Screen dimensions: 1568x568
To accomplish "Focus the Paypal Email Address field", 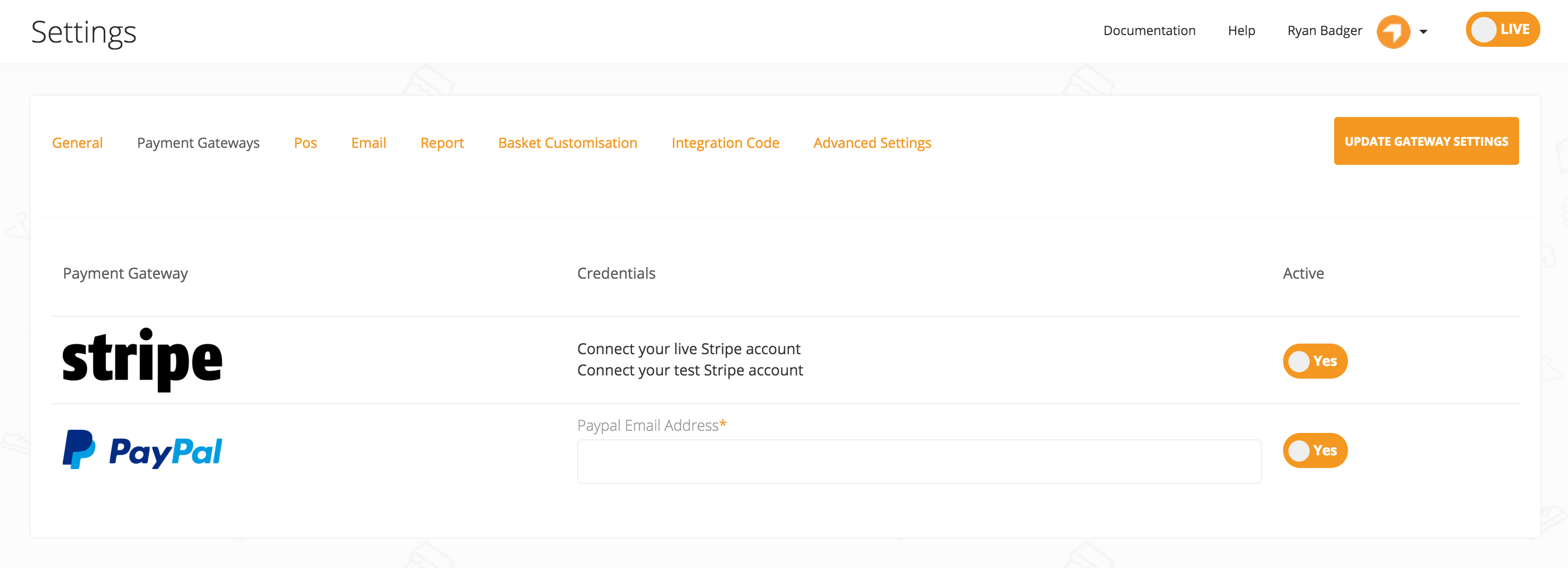I will 919,462.
